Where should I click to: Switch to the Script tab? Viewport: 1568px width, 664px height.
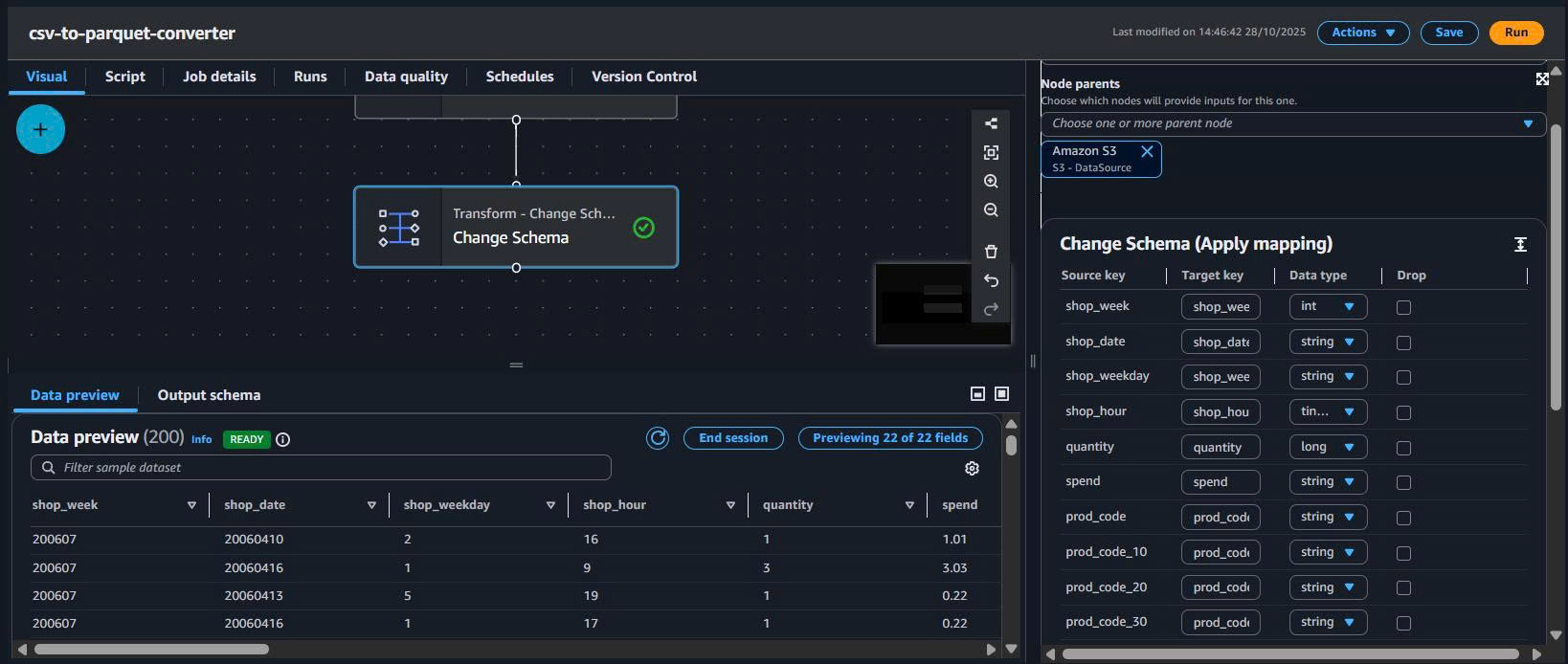click(x=124, y=77)
